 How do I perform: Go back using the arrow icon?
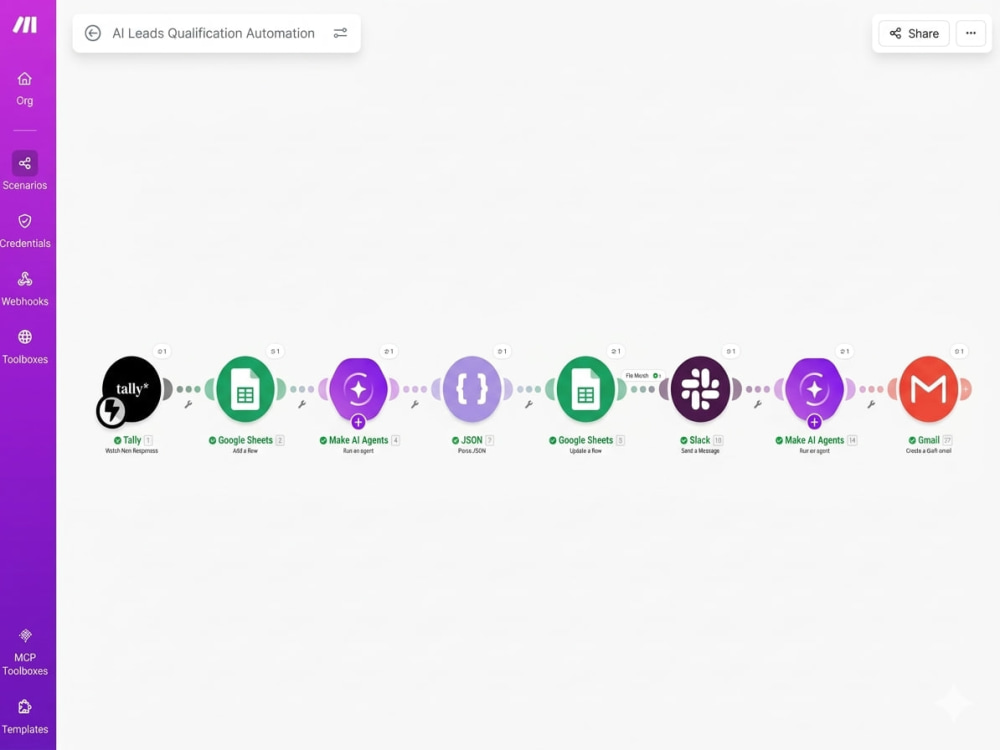click(93, 33)
